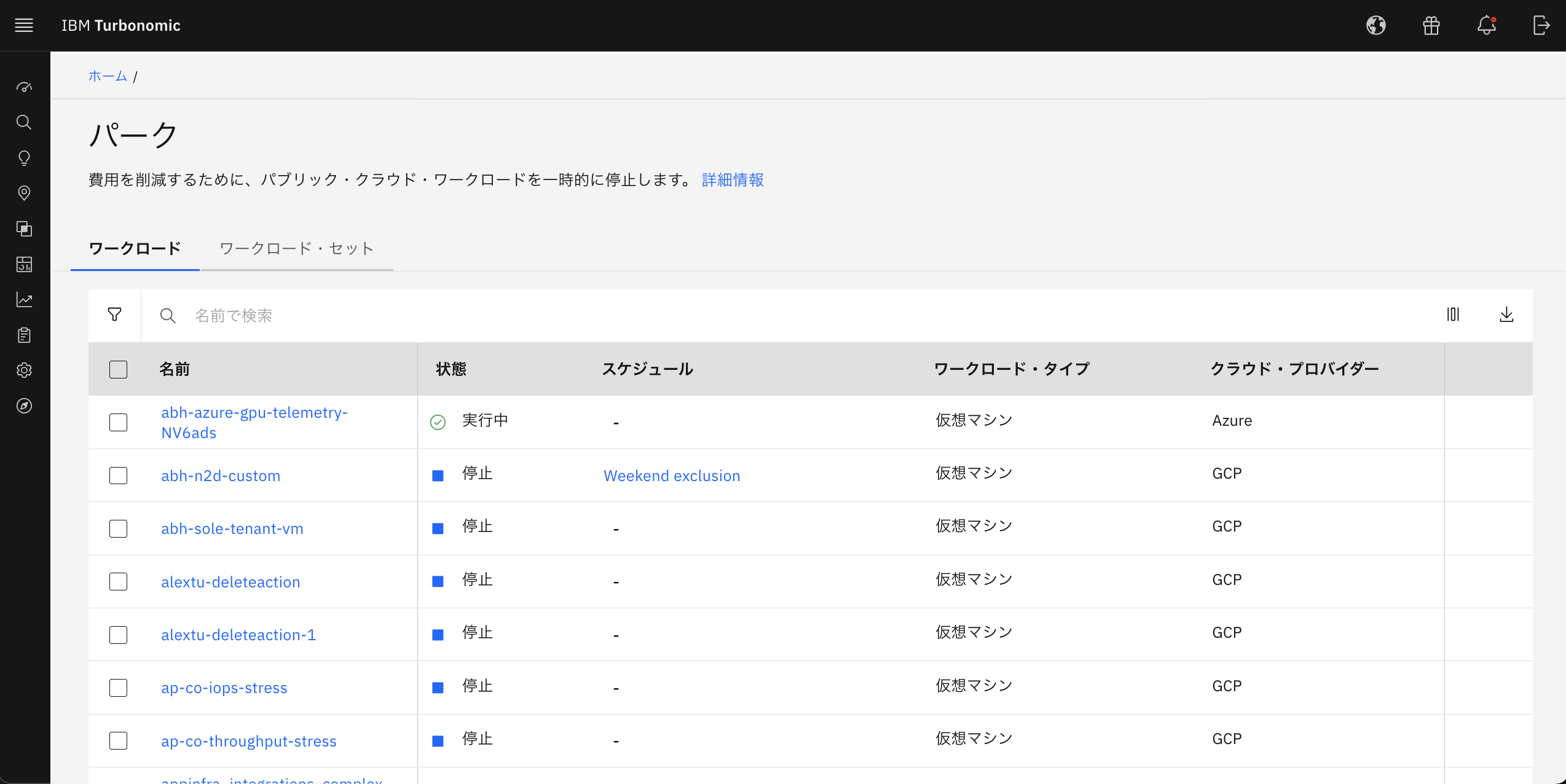
Task: Open sidebar search magnifier icon
Action: click(24, 122)
